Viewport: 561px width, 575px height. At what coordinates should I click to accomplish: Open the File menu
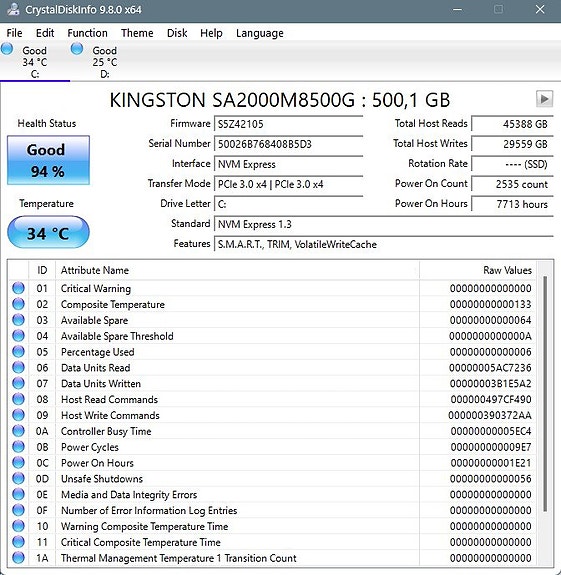(x=14, y=33)
